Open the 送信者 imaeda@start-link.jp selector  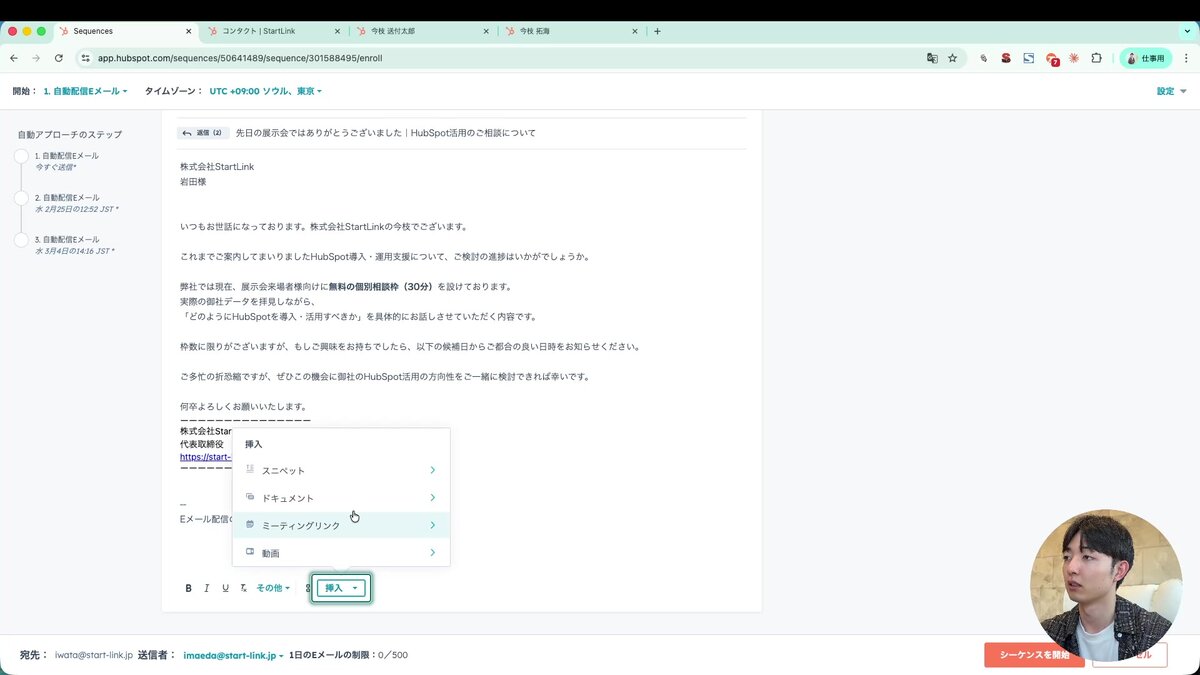click(x=228, y=655)
